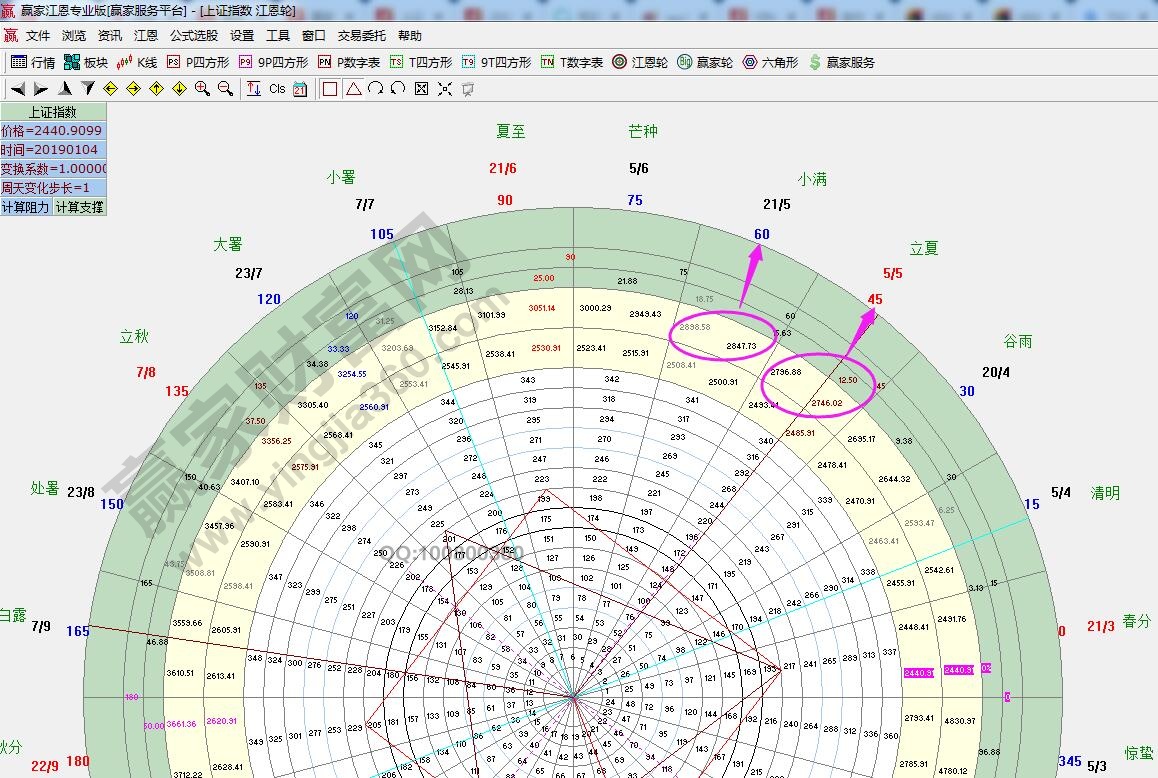Click the calendar date icon
Viewport: 1158px width, 778px height.
(x=299, y=89)
